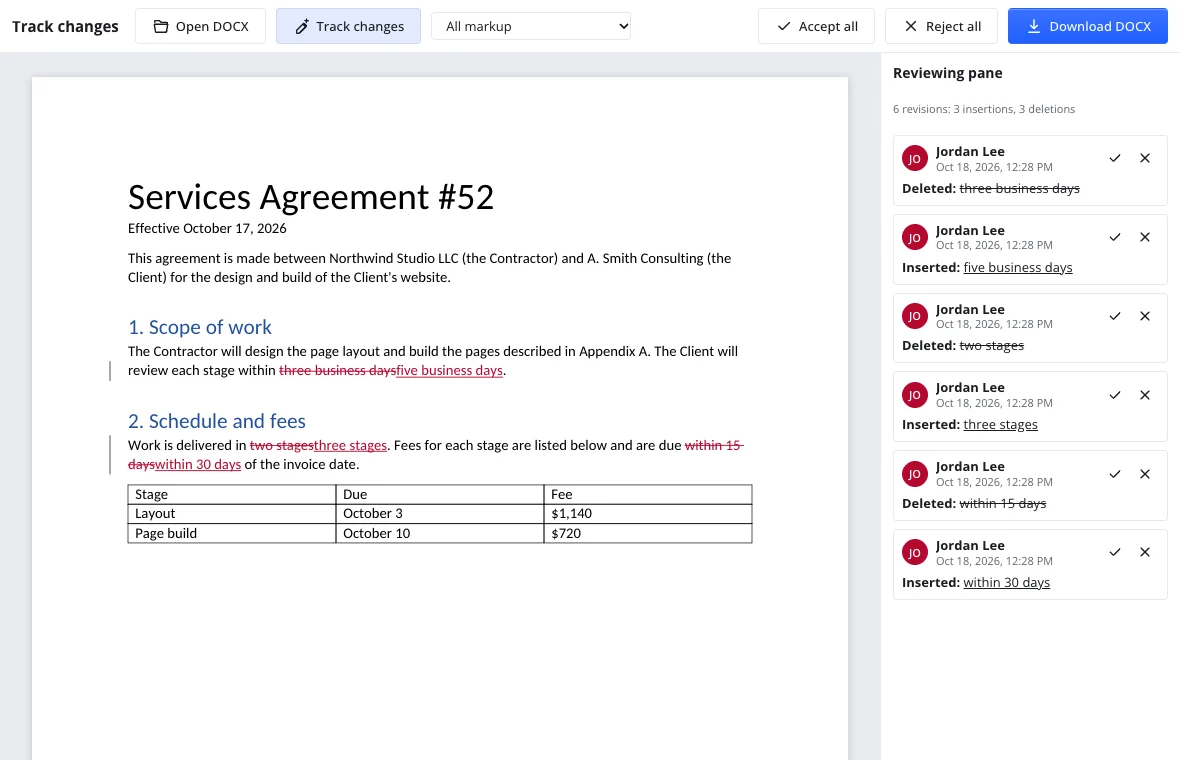Click inserted 'within 30 days' in document

pos(198,464)
